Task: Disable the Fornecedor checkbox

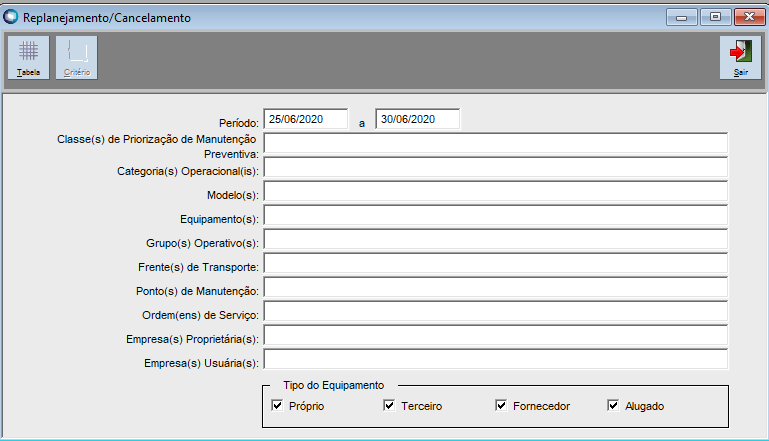Action: tap(502, 406)
